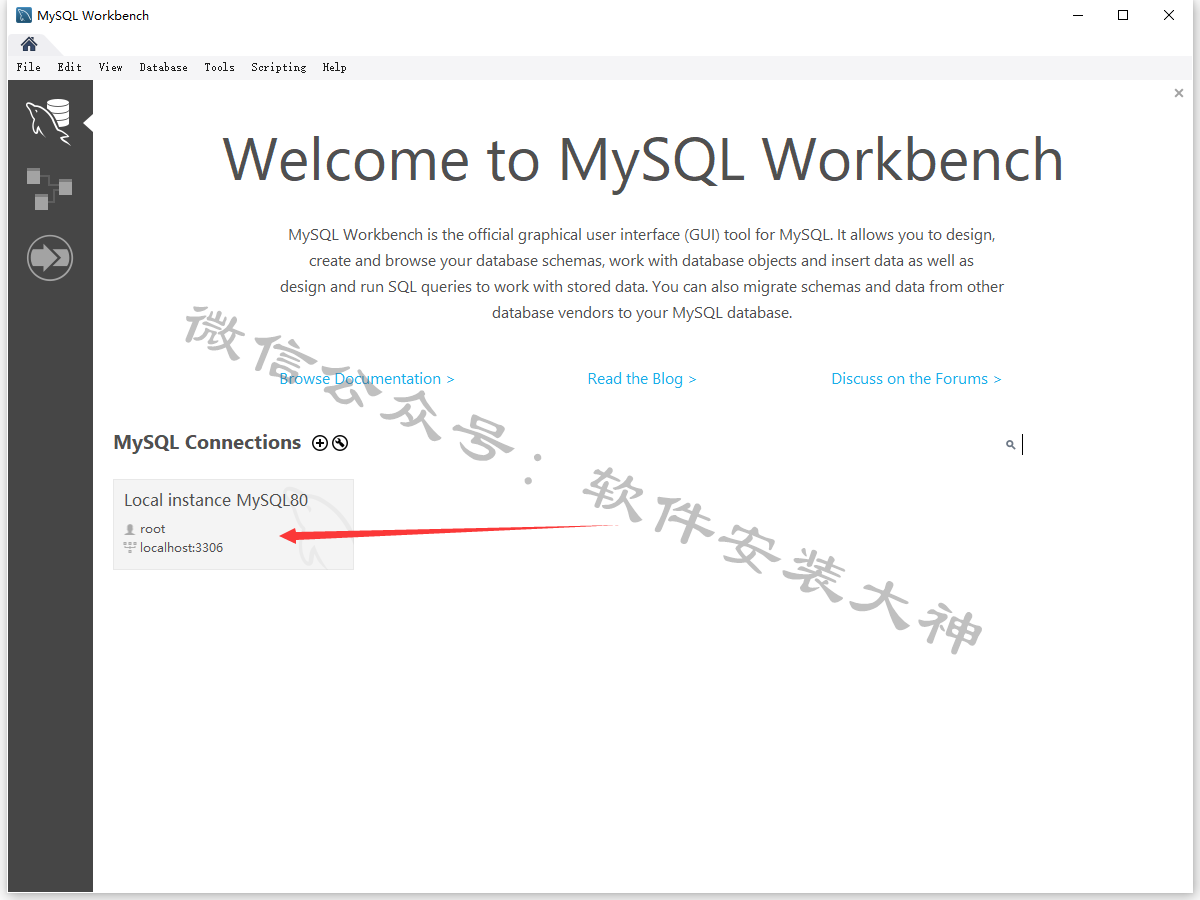Click the connection search magnifier icon
Screen dimensions: 1200x900
coord(1011,444)
